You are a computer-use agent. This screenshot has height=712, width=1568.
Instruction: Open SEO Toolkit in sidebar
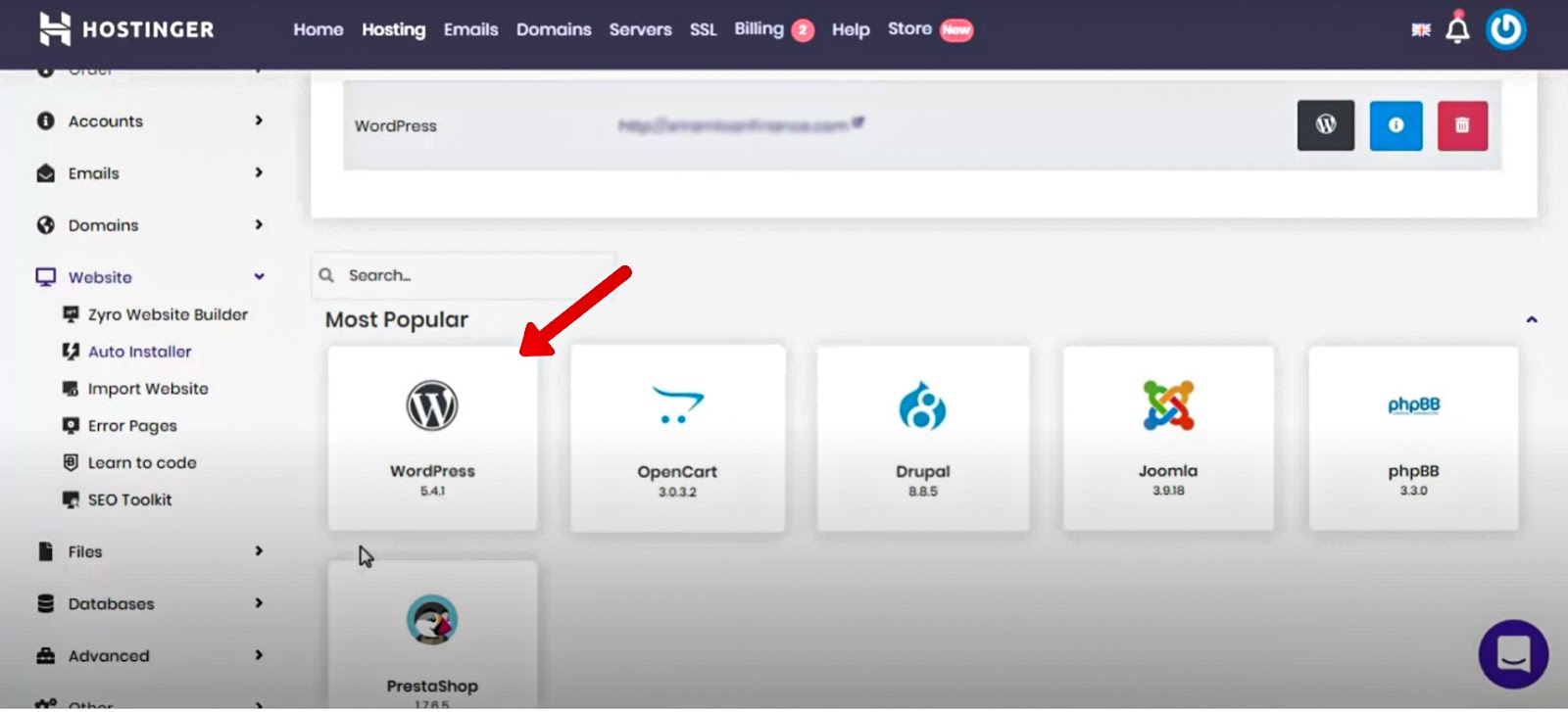129,499
